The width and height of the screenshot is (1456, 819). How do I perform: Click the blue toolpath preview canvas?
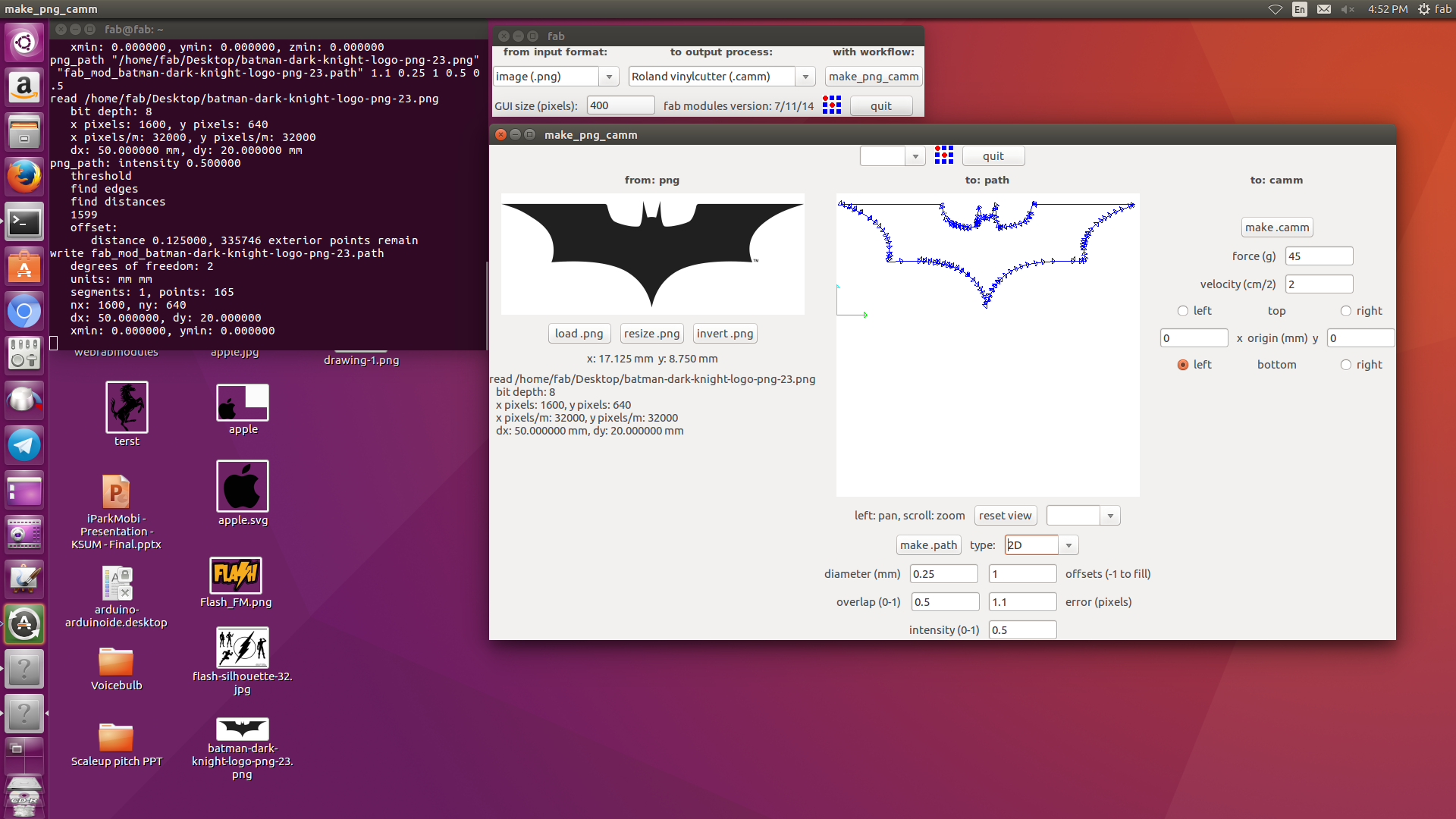coord(987,345)
